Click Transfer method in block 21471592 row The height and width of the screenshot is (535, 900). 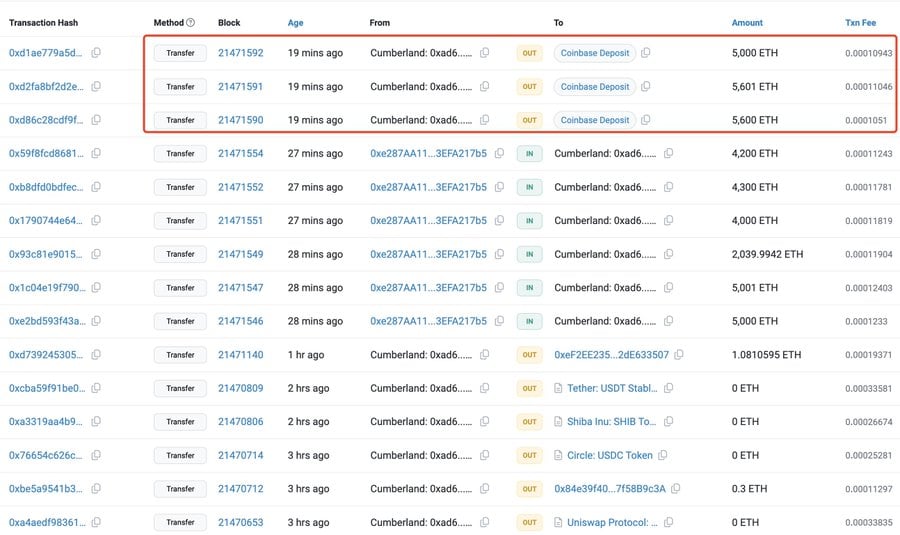tap(180, 53)
